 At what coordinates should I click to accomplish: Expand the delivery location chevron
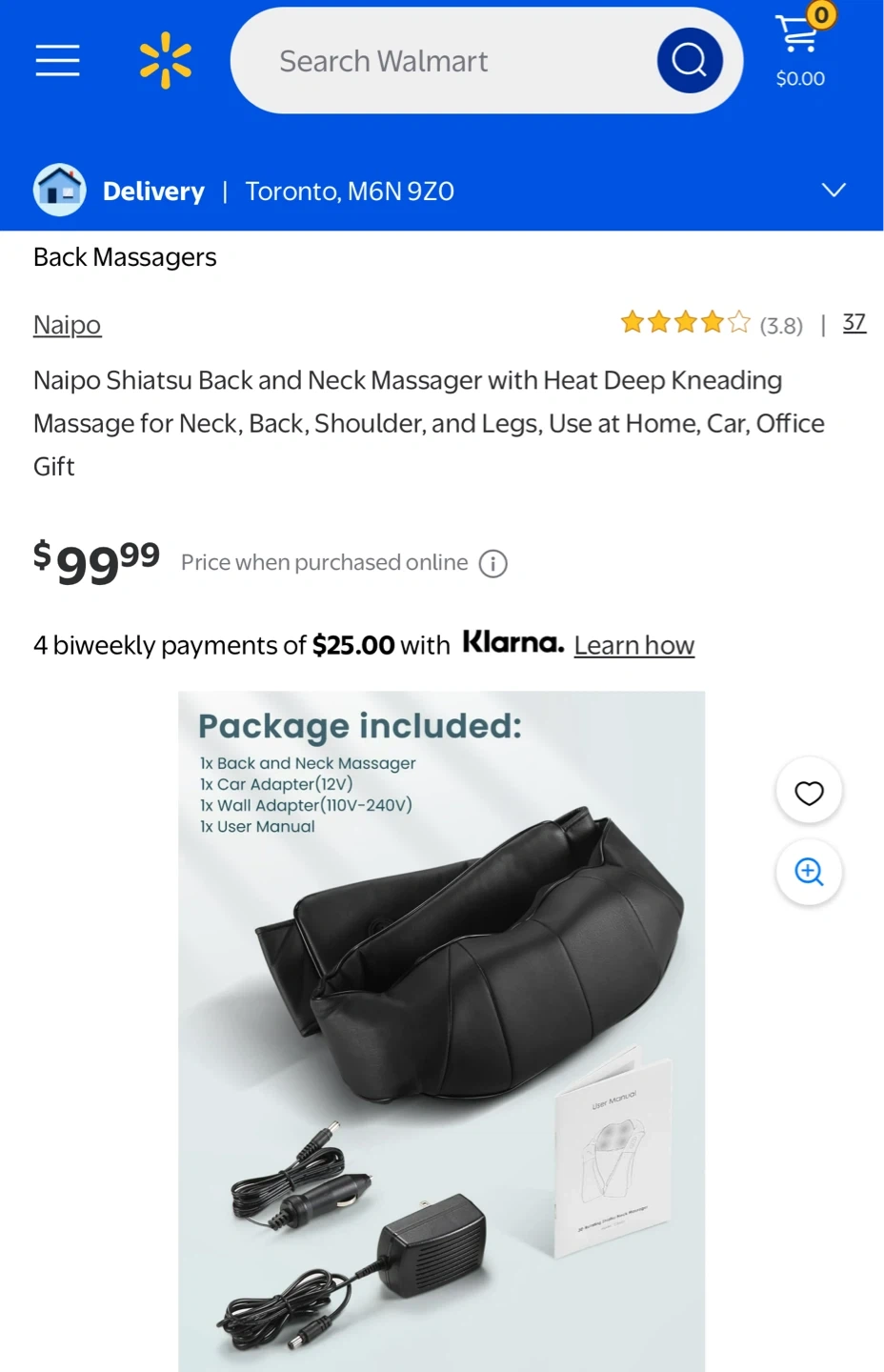pyautogui.click(x=834, y=190)
